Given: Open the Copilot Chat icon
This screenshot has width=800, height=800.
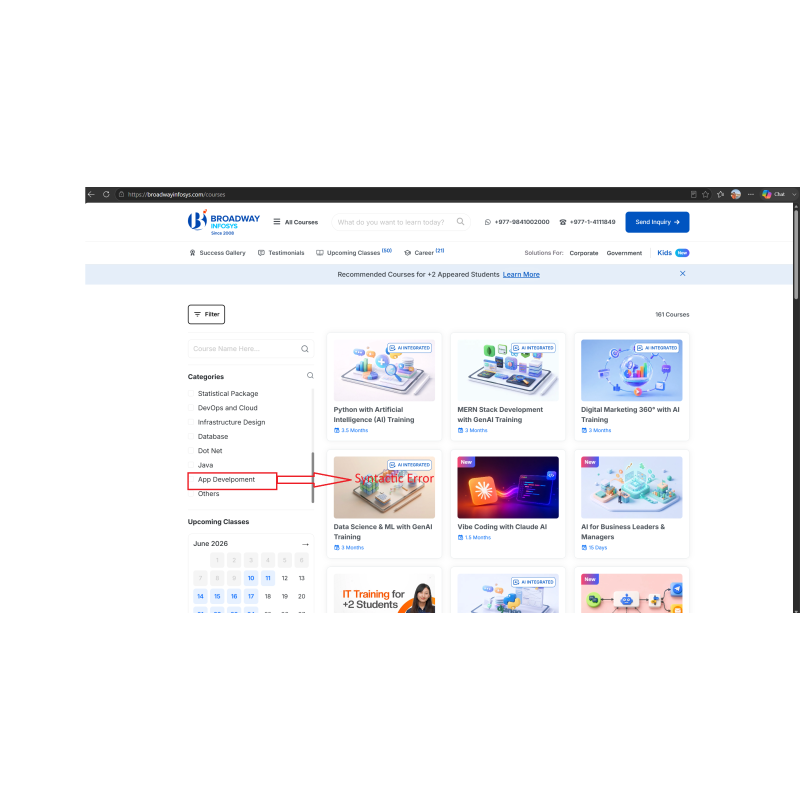Looking at the screenshot, I should point(767,194).
